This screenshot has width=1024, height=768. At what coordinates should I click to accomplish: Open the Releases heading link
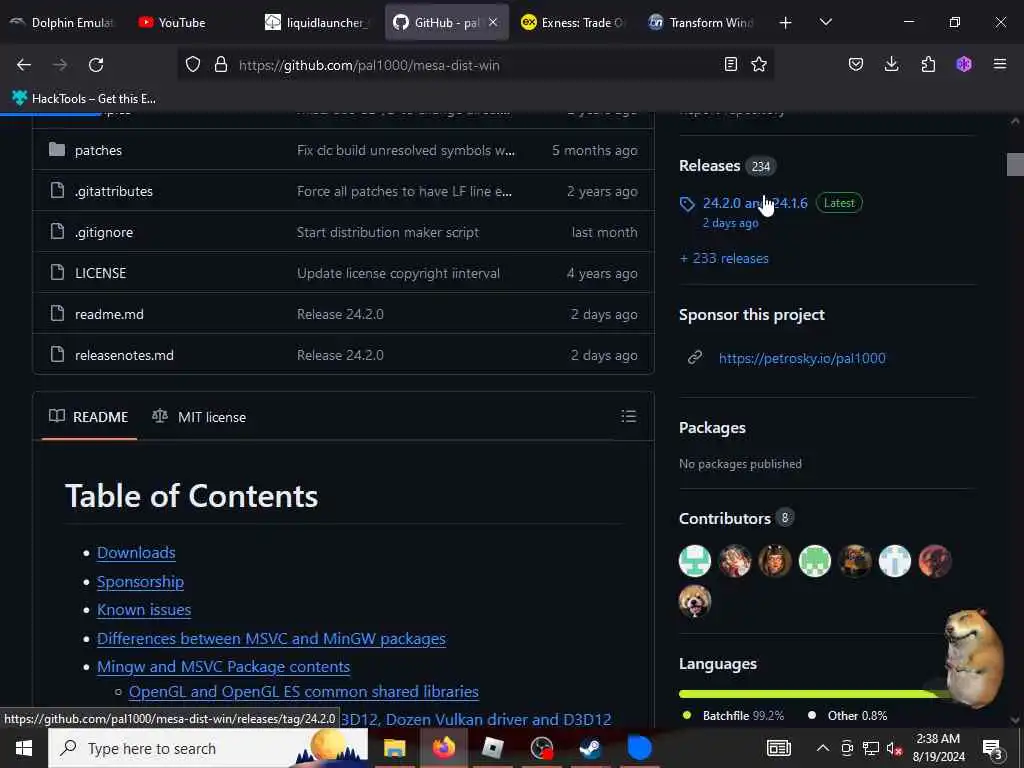[709, 166]
